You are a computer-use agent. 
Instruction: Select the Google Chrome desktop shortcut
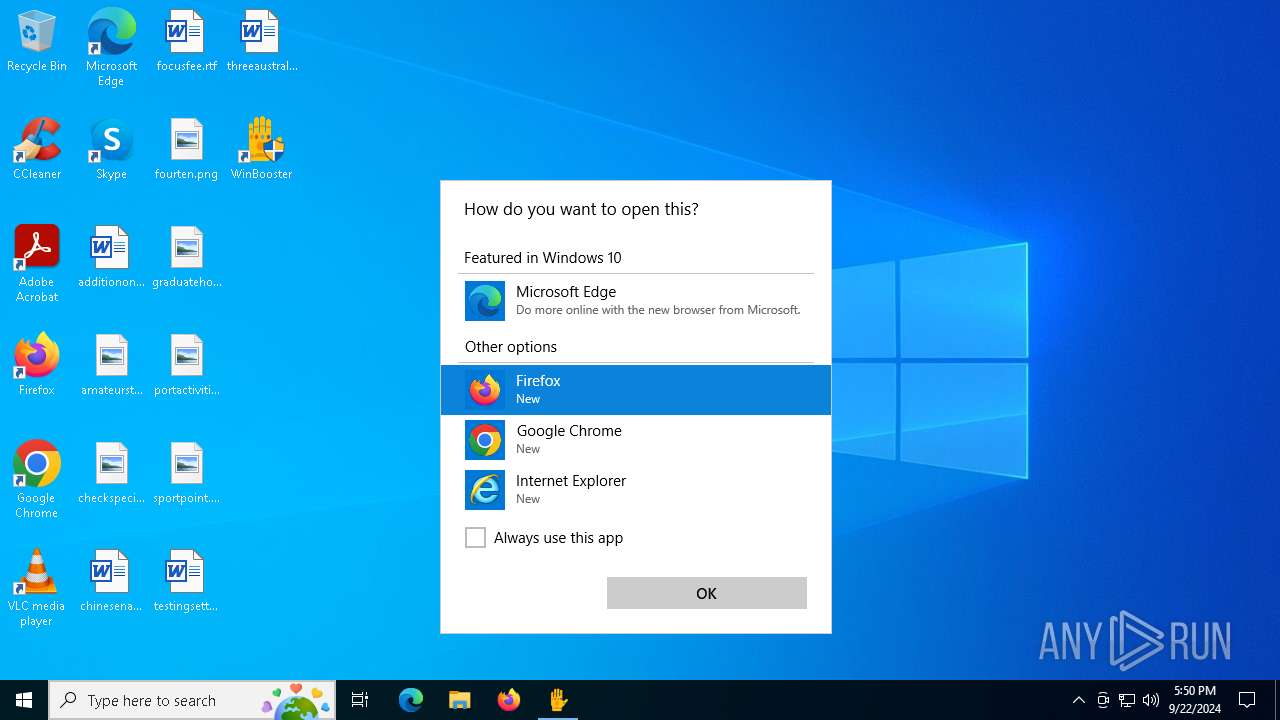coord(37,480)
